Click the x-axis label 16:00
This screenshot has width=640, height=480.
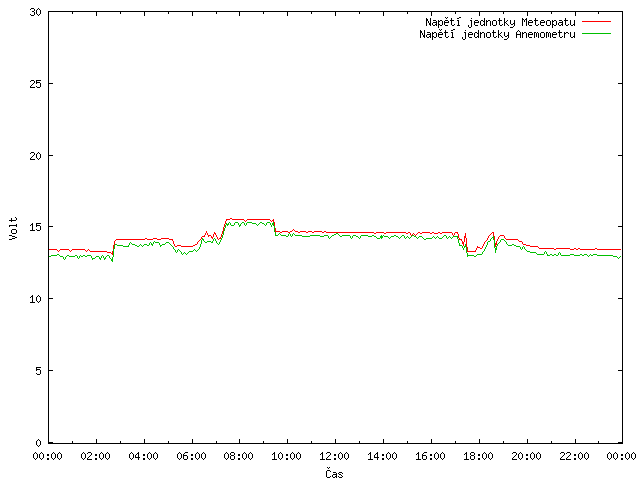click(430, 456)
